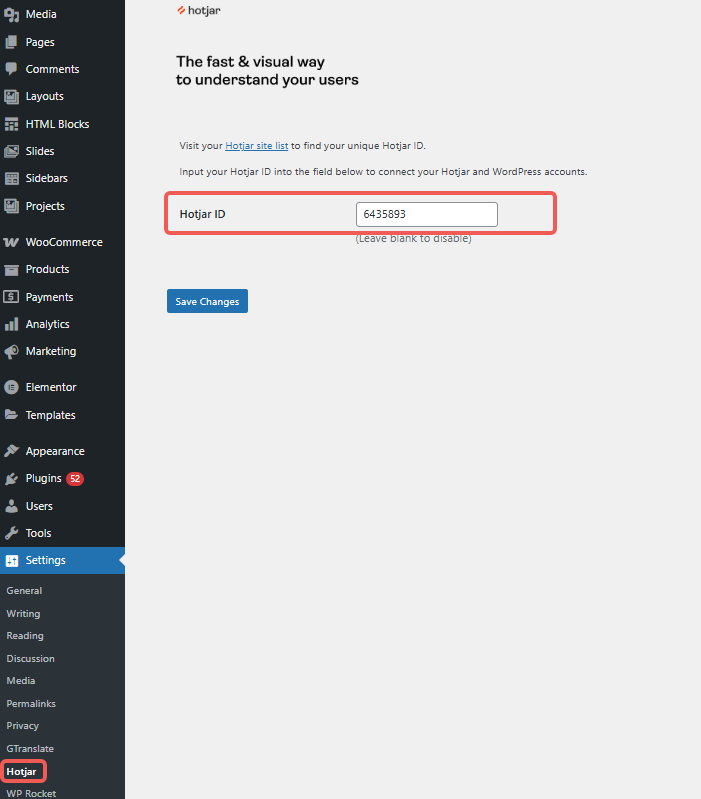Open WP Rocket settings submenu
Screen dimensions: 701x799
click(x=31, y=793)
